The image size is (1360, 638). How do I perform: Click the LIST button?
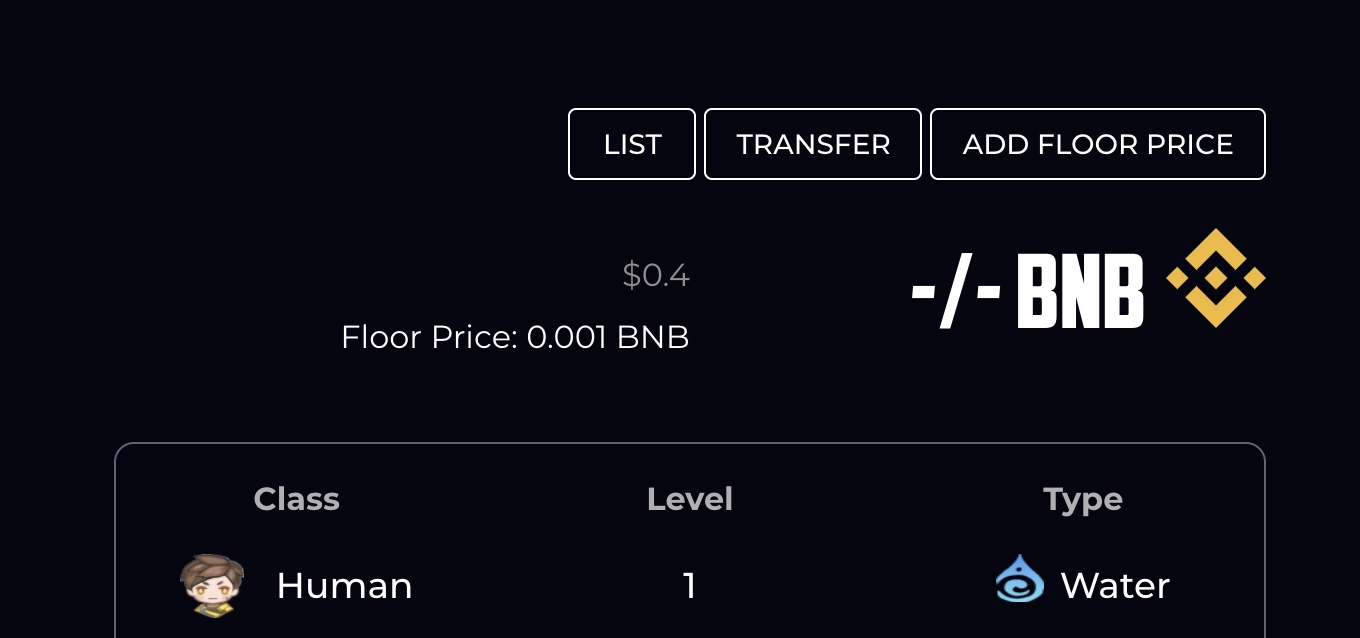click(632, 144)
